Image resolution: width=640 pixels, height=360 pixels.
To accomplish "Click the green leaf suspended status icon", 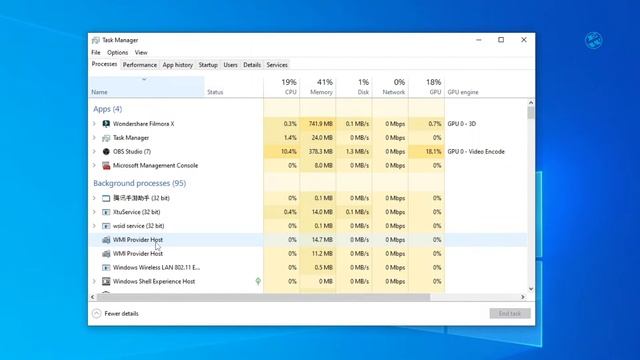I will click(x=258, y=281).
